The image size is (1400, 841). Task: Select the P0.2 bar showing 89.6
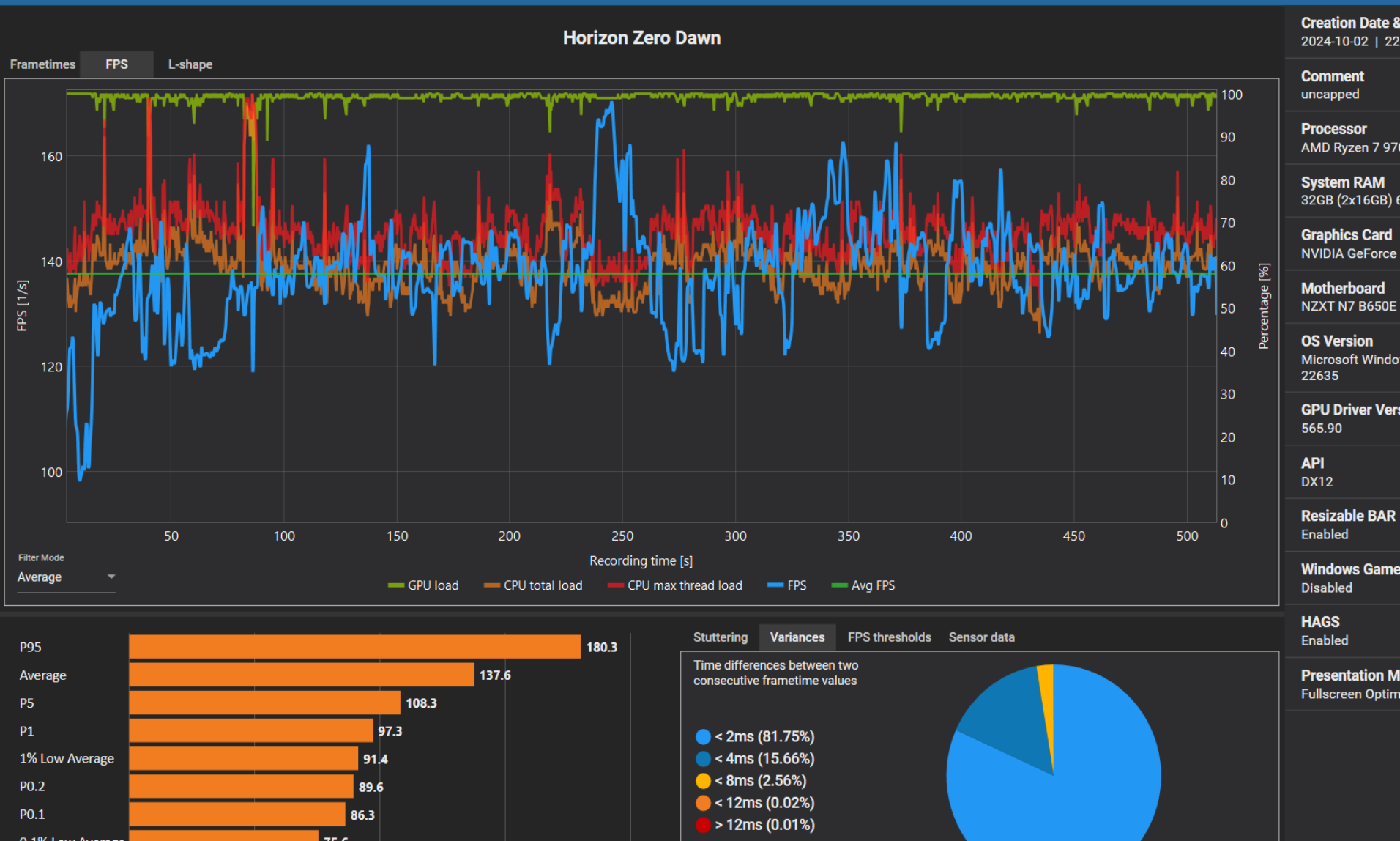coord(241,786)
